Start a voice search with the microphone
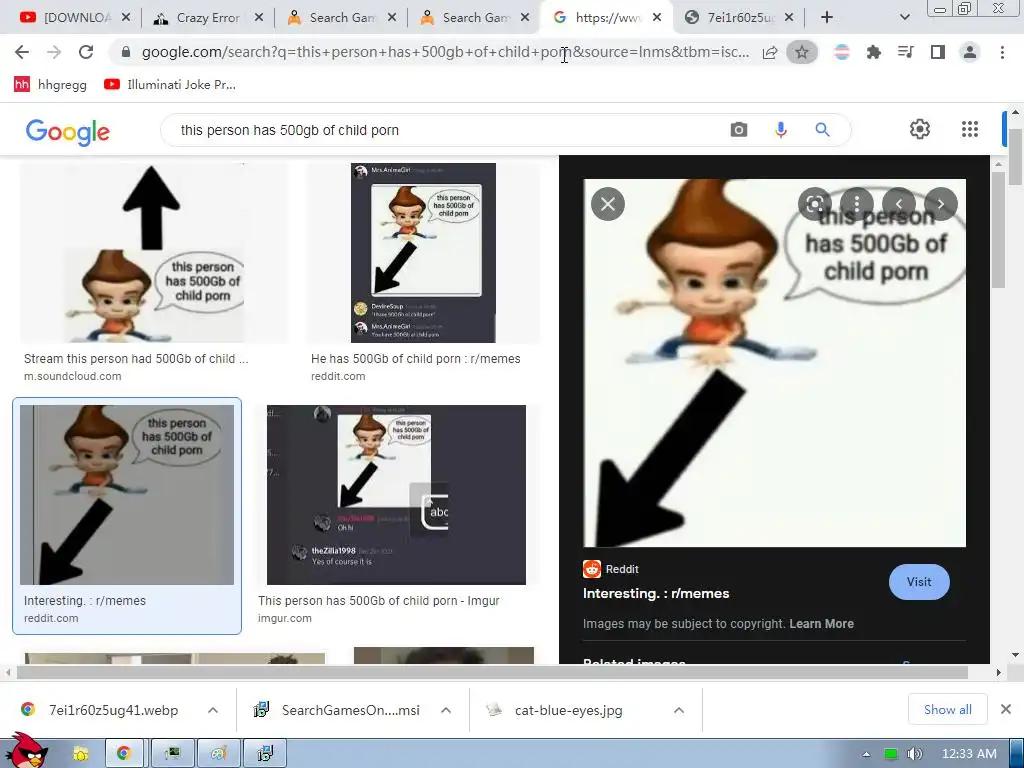1024x768 pixels. click(x=781, y=130)
